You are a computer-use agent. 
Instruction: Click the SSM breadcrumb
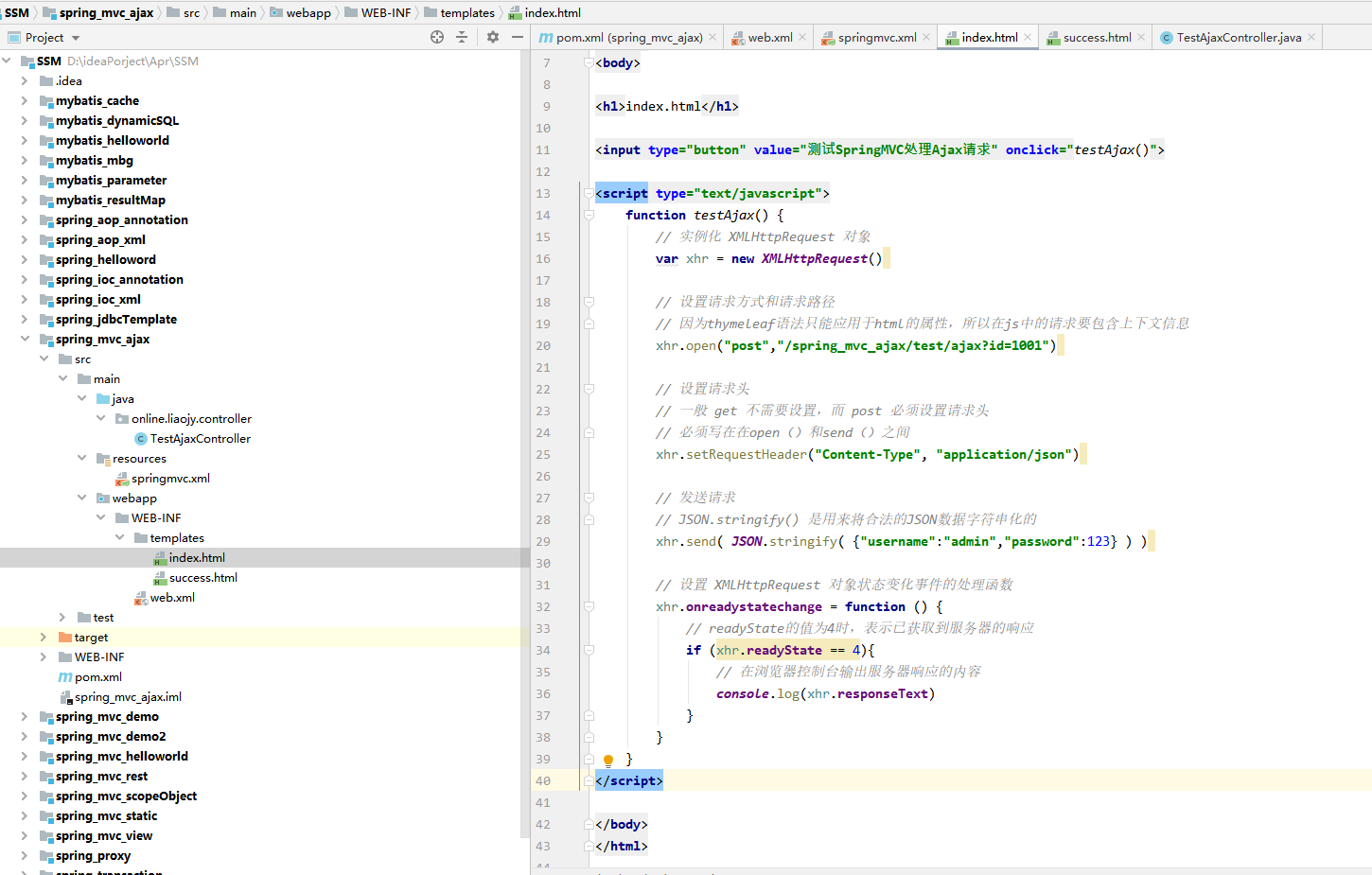[17, 12]
